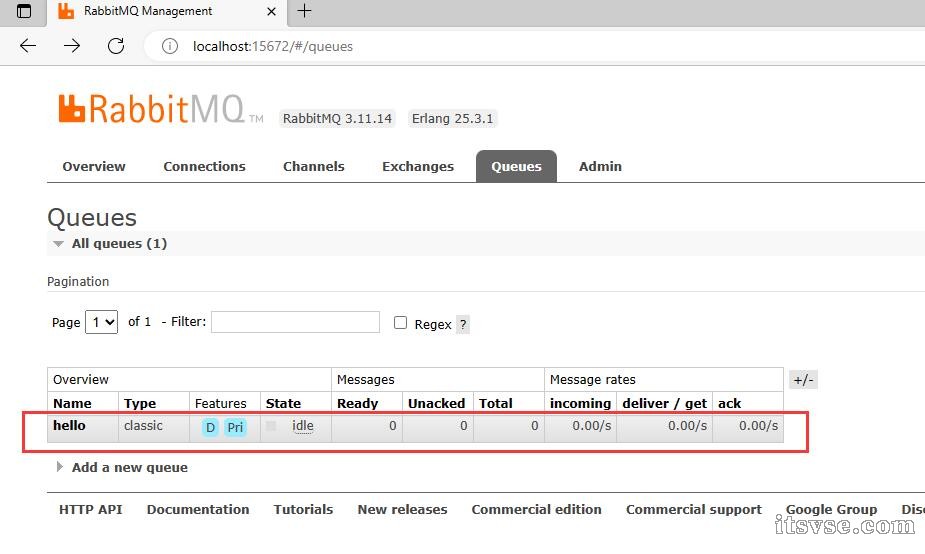Click the idle state text
Image resolution: width=925 pixels, height=554 pixels.
click(303, 426)
